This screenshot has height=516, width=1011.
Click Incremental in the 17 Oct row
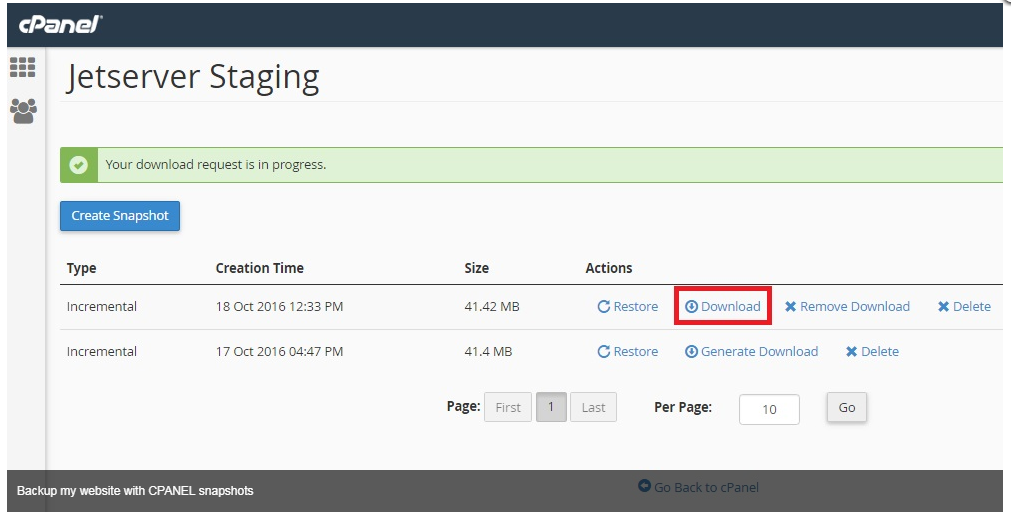pos(102,352)
